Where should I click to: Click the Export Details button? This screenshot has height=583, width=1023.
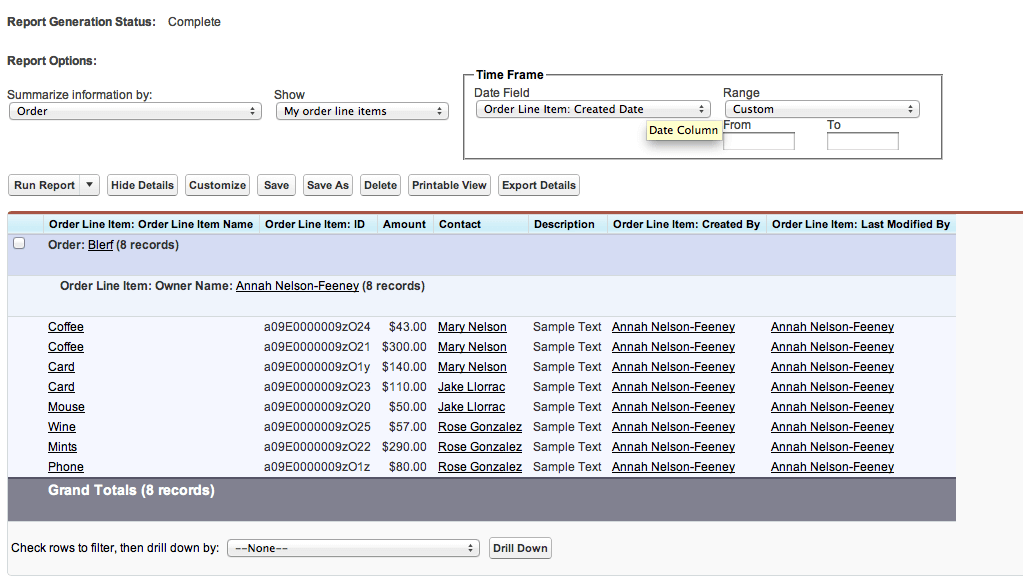coord(539,185)
